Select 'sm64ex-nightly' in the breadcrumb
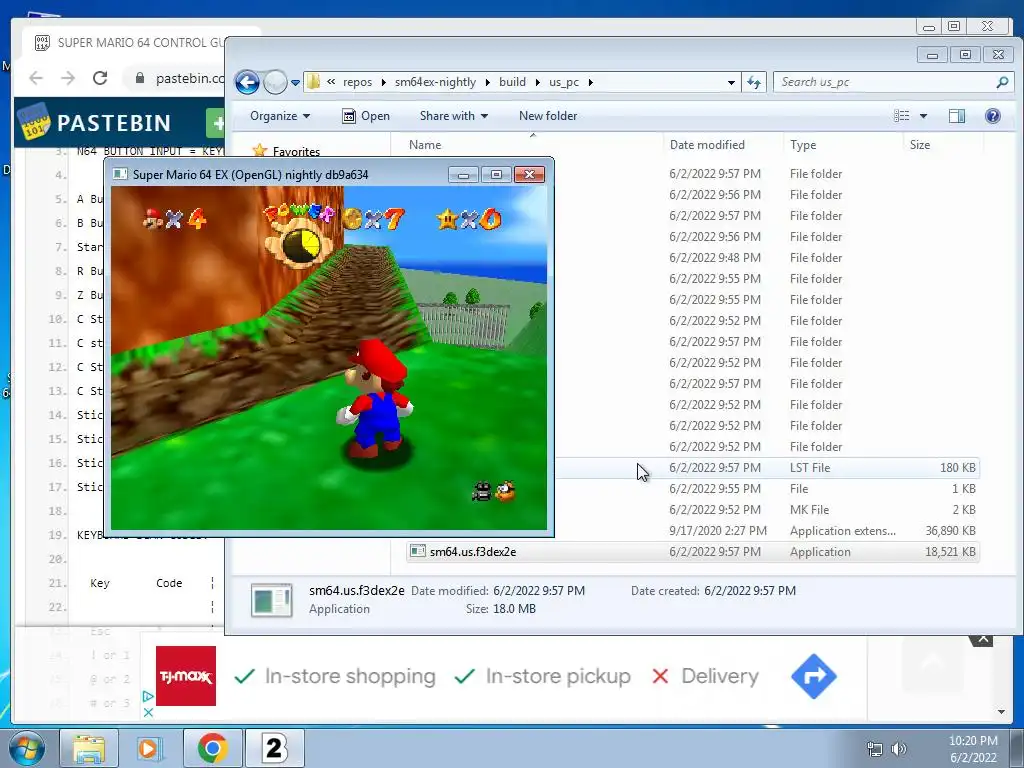Image resolution: width=1024 pixels, height=768 pixels. [435, 82]
